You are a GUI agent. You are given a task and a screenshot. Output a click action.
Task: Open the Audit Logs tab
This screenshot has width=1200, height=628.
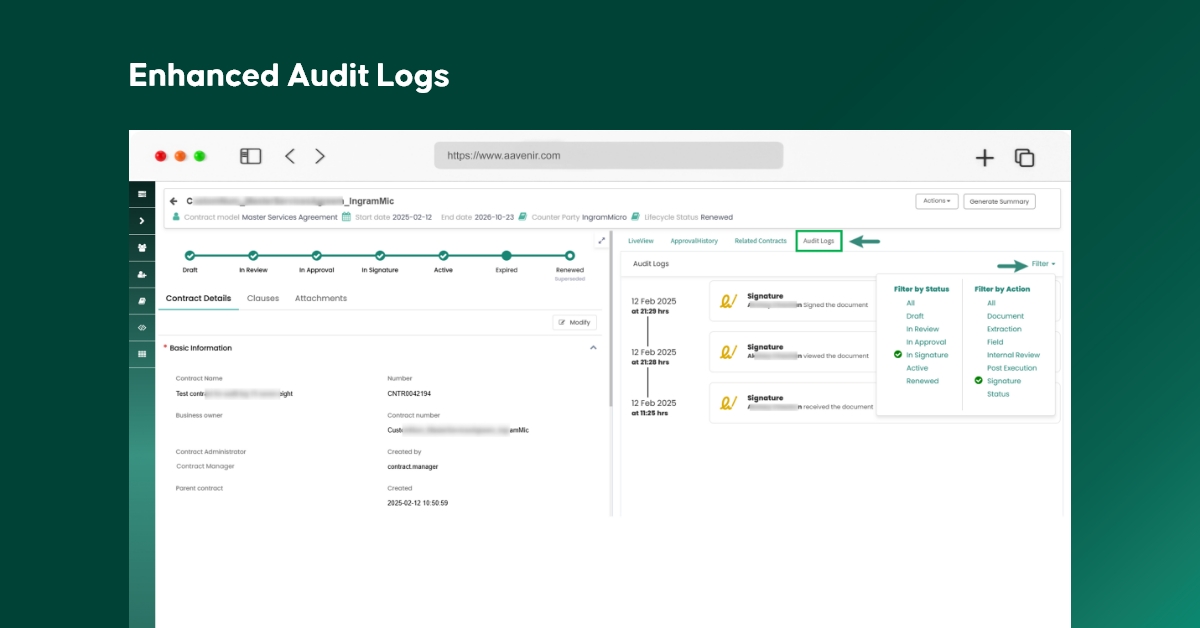819,241
